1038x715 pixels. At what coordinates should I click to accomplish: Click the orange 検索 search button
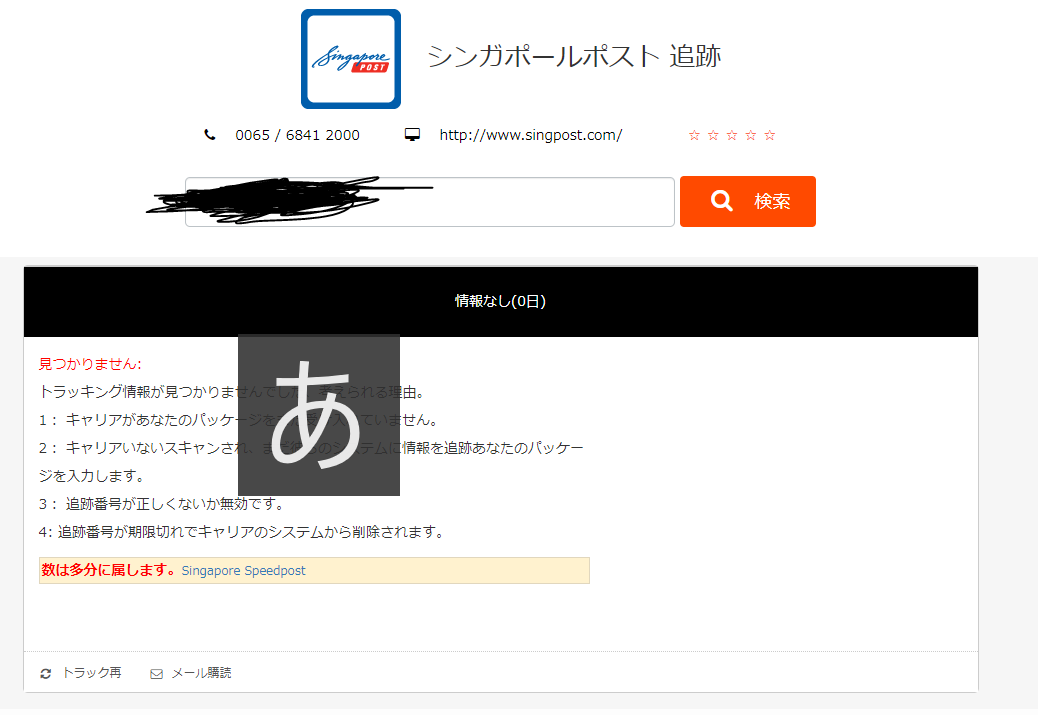(x=747, y=201)
